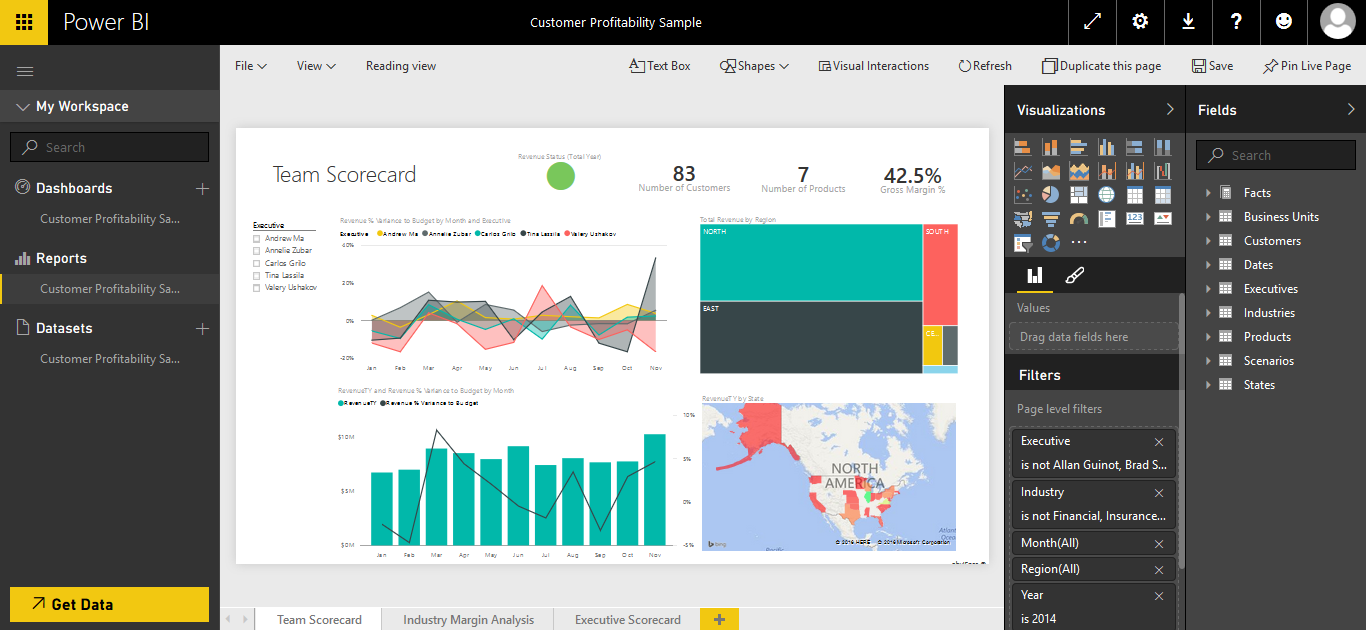Open the Power BI app launcher grid

click(x=24, y=22)
